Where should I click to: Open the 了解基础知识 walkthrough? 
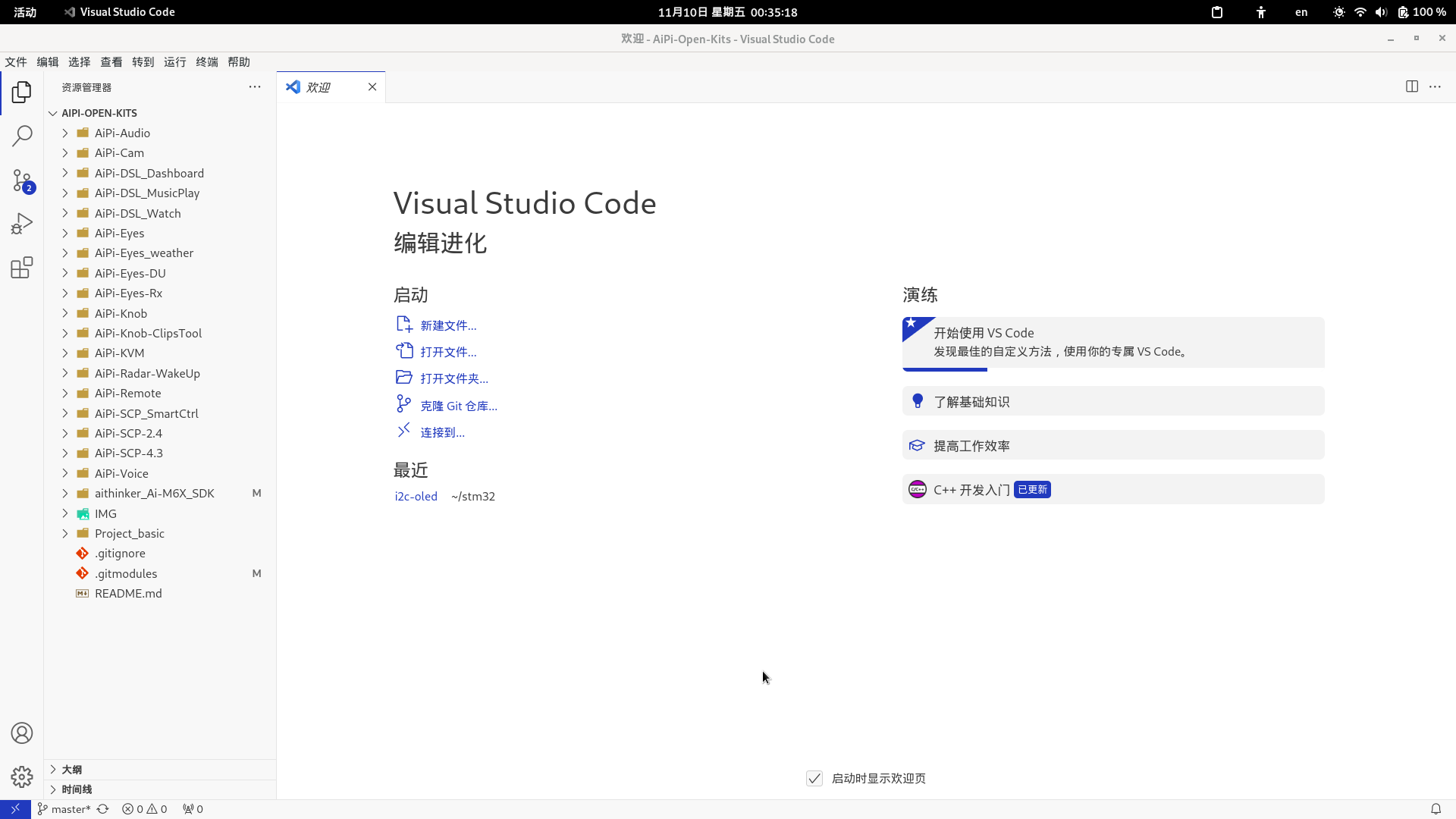[x=1113, y=402]
